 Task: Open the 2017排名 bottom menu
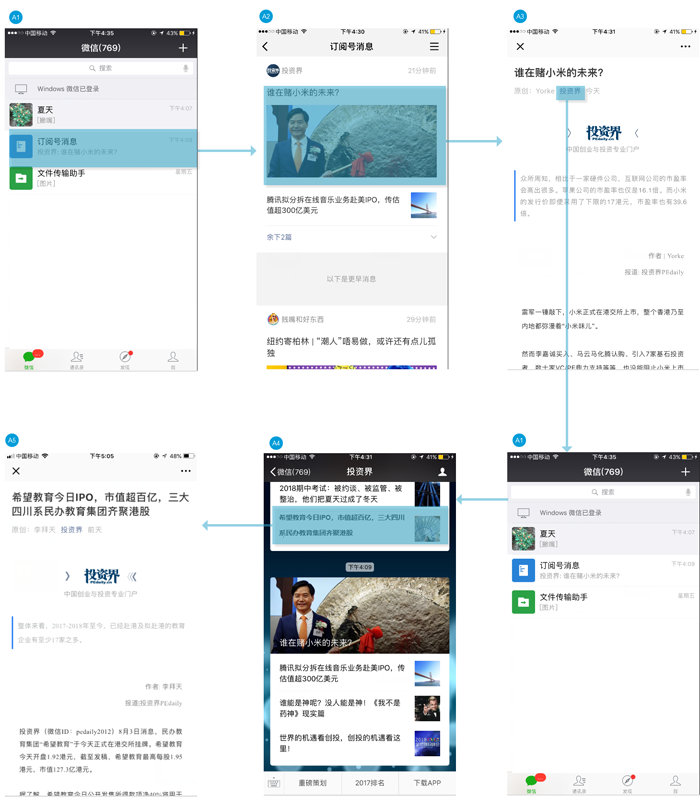(370, 782)
